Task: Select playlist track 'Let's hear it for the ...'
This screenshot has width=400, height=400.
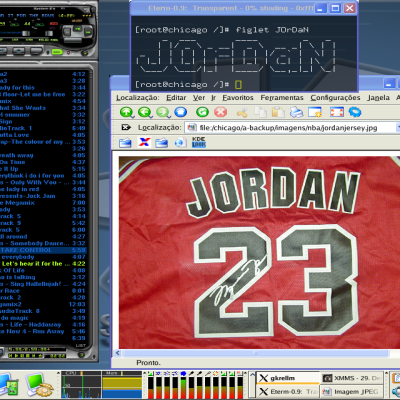Action: coord(43,264)
